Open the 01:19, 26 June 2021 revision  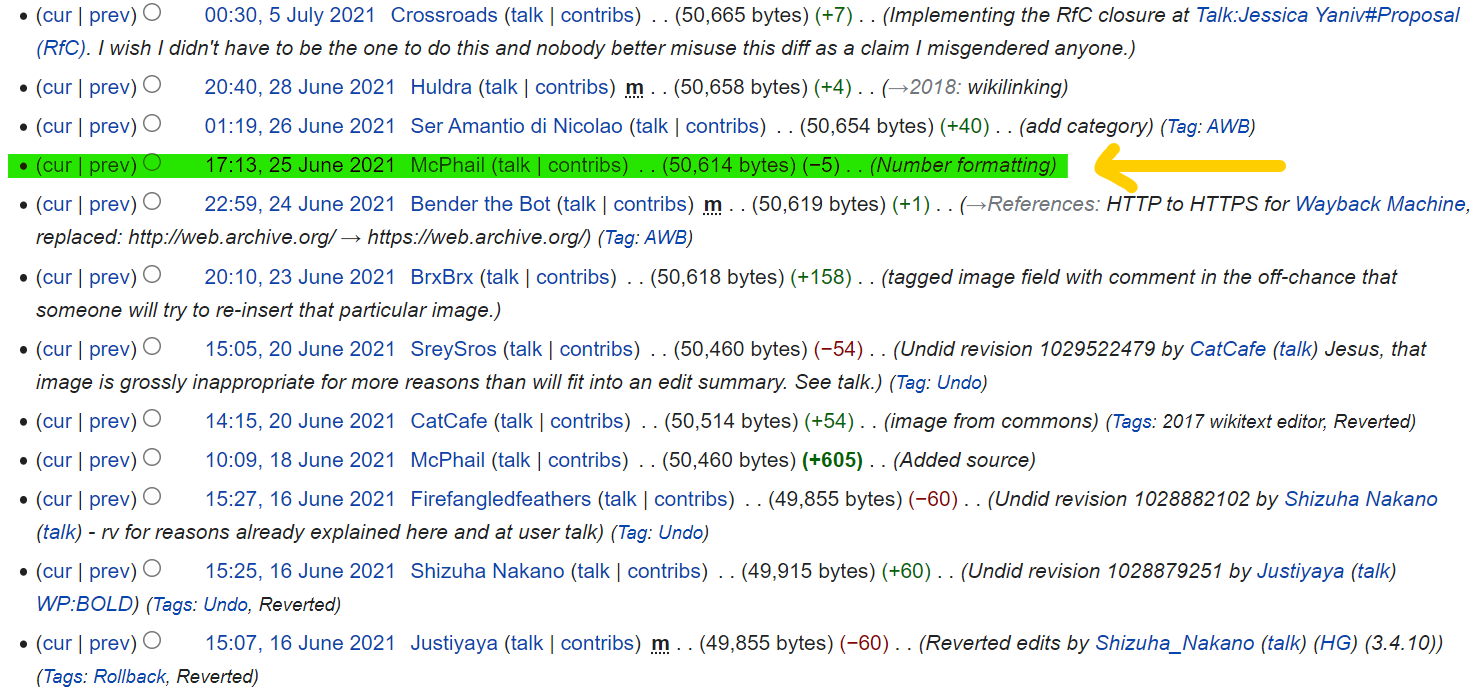[x=300, y=127]
